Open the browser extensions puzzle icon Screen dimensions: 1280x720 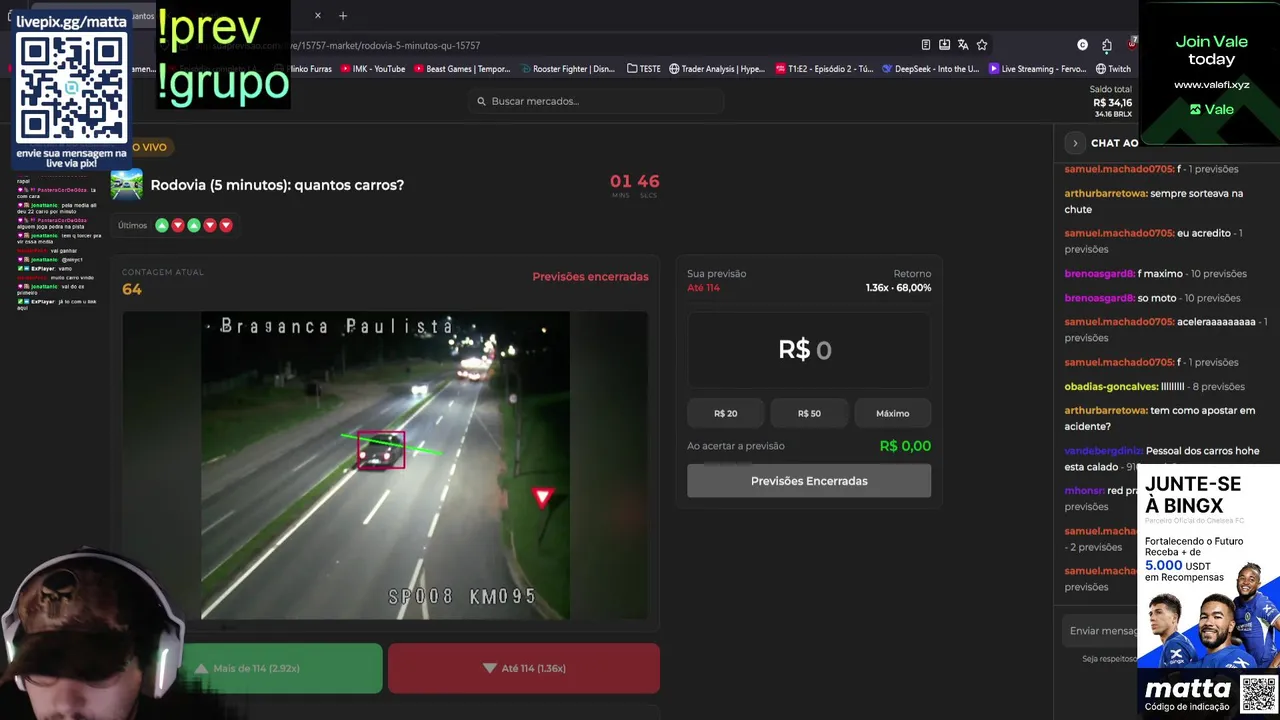point(1107,45)
